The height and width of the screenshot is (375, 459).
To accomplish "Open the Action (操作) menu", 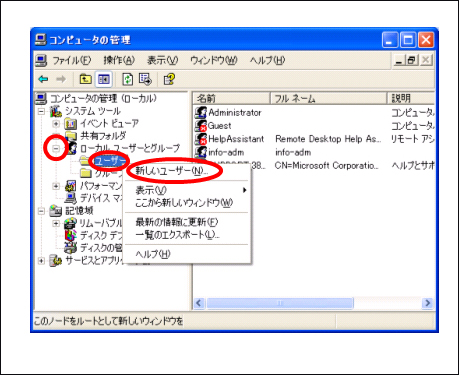I will click(x=119, y=60).
